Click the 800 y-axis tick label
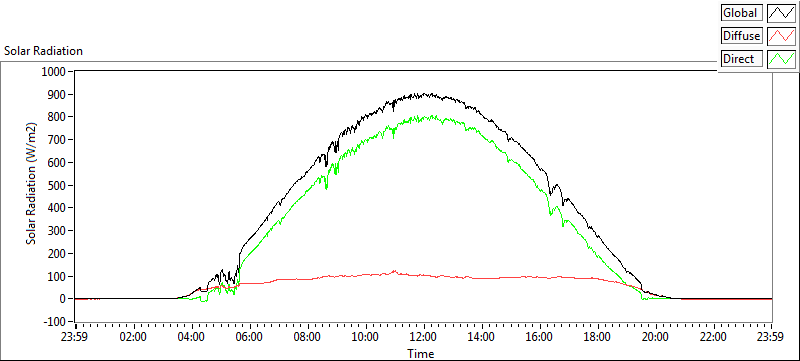 point(56,117)
